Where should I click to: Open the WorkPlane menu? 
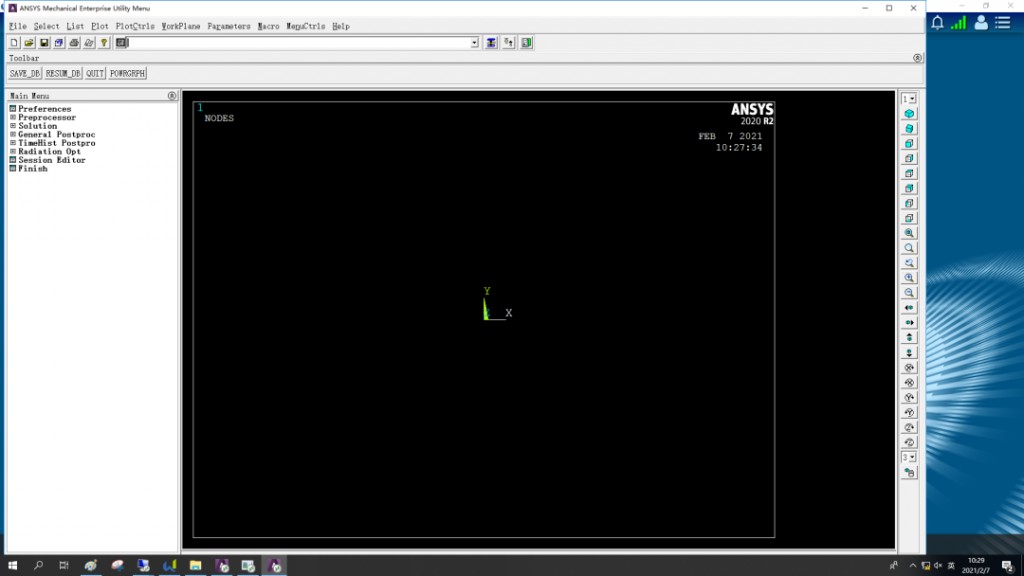point(181,26)
